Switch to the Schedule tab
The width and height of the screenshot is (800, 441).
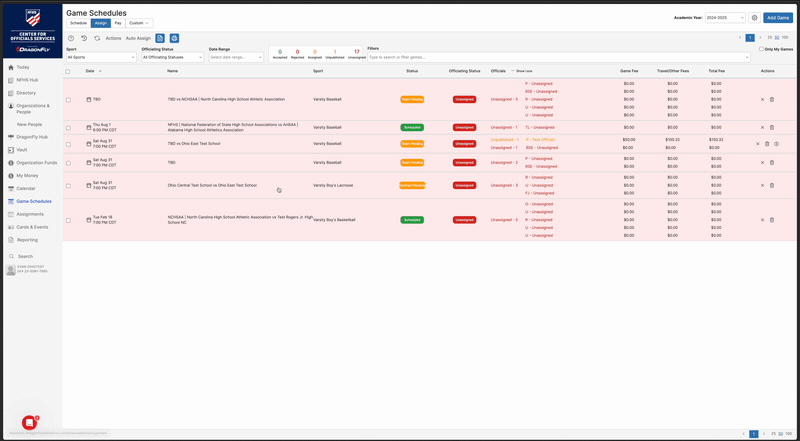[x=78, y=22]
